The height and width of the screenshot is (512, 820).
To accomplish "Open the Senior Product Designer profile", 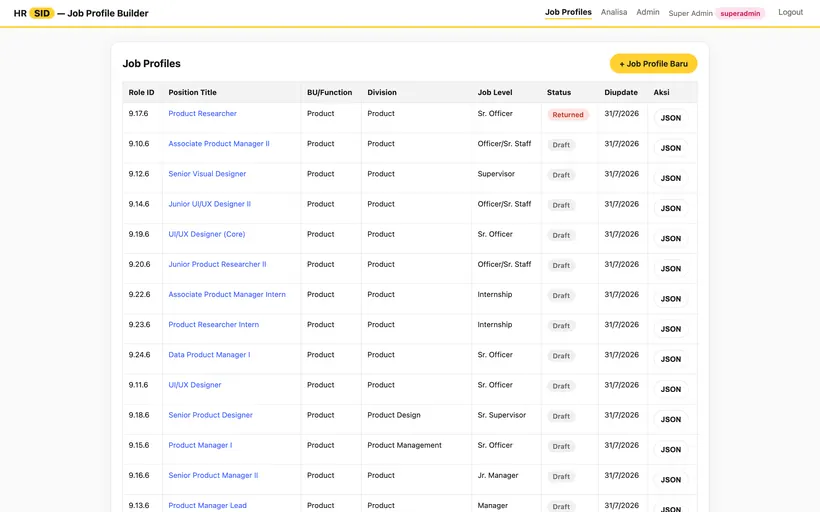I will coord(210,415).
